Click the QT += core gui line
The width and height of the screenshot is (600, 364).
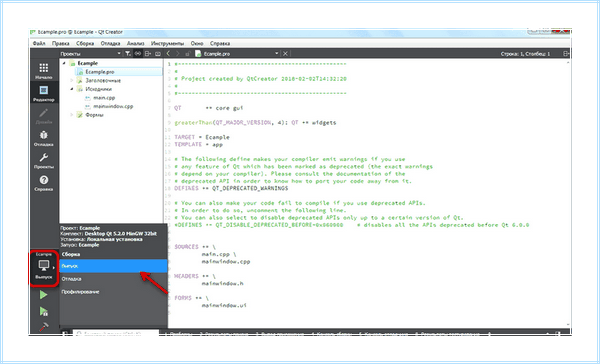point(209,108)
